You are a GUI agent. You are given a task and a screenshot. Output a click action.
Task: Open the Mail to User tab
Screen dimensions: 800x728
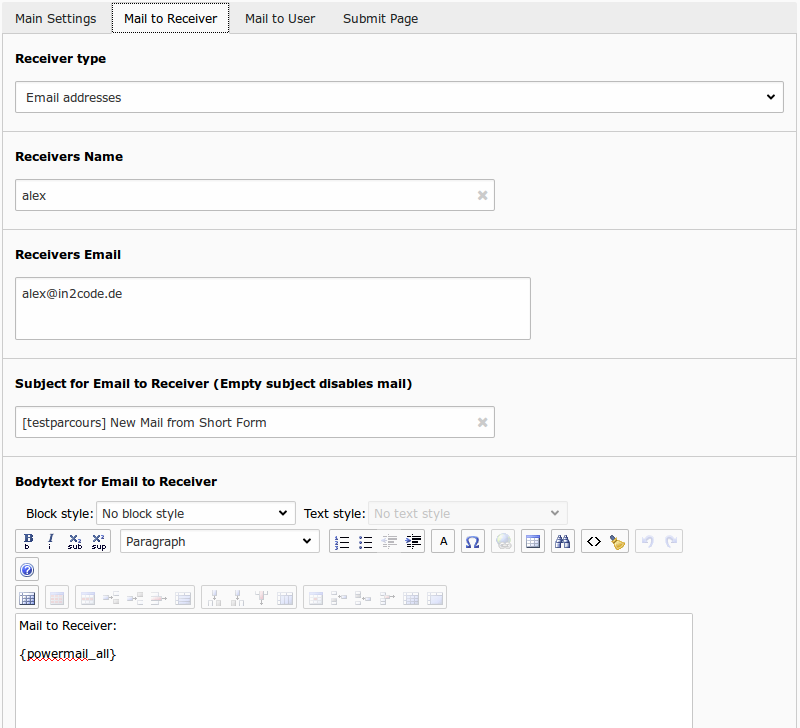pos(280,18)
